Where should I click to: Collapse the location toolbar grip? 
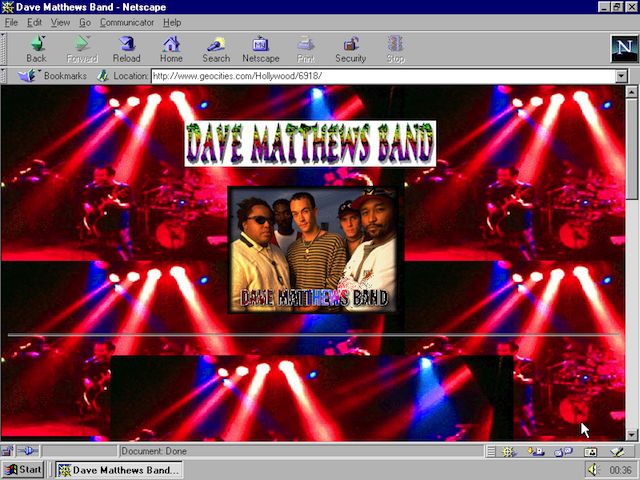click(3, 76)
